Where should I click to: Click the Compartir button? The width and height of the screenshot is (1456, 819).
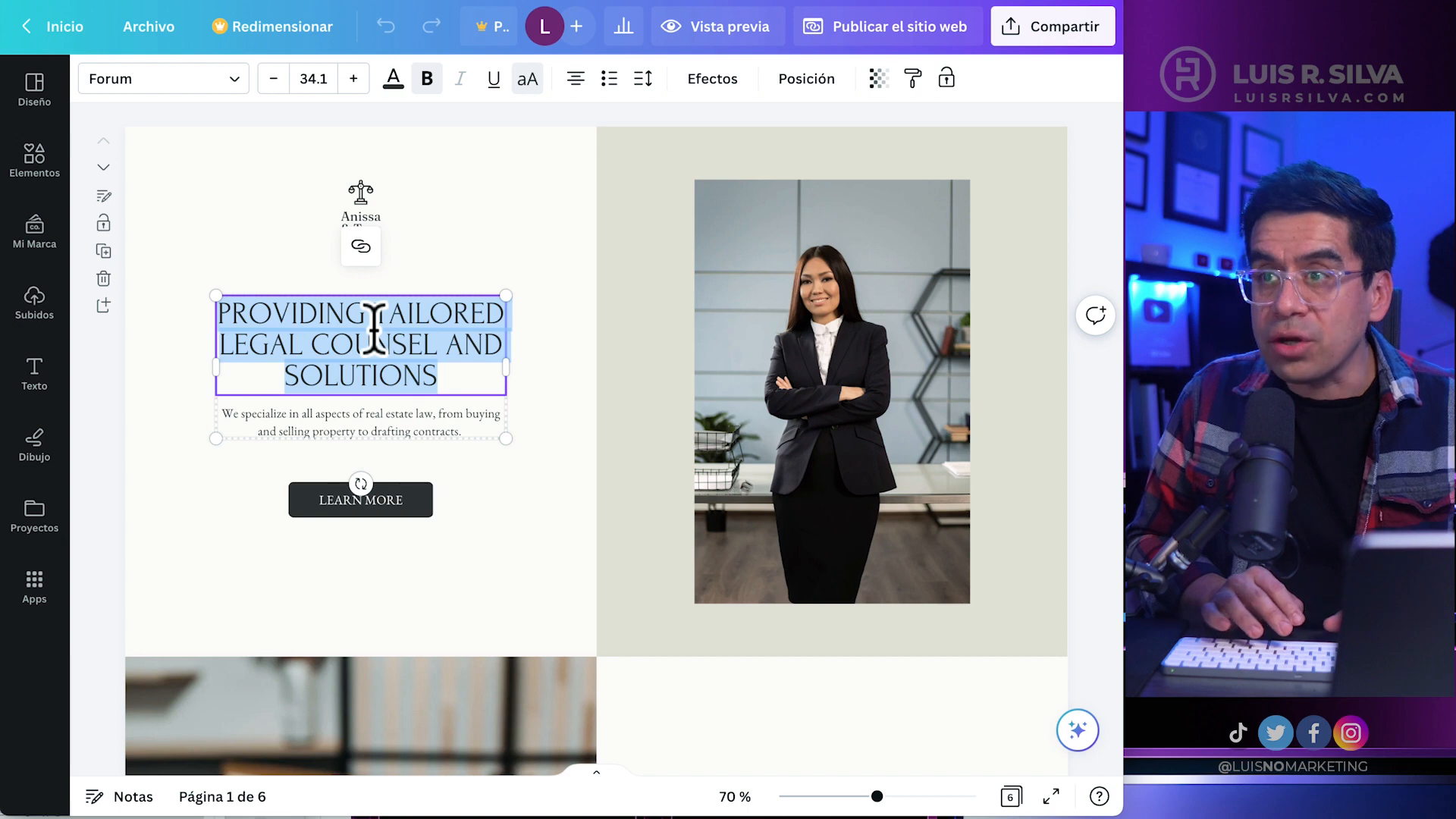click(x=1053, y=27)
